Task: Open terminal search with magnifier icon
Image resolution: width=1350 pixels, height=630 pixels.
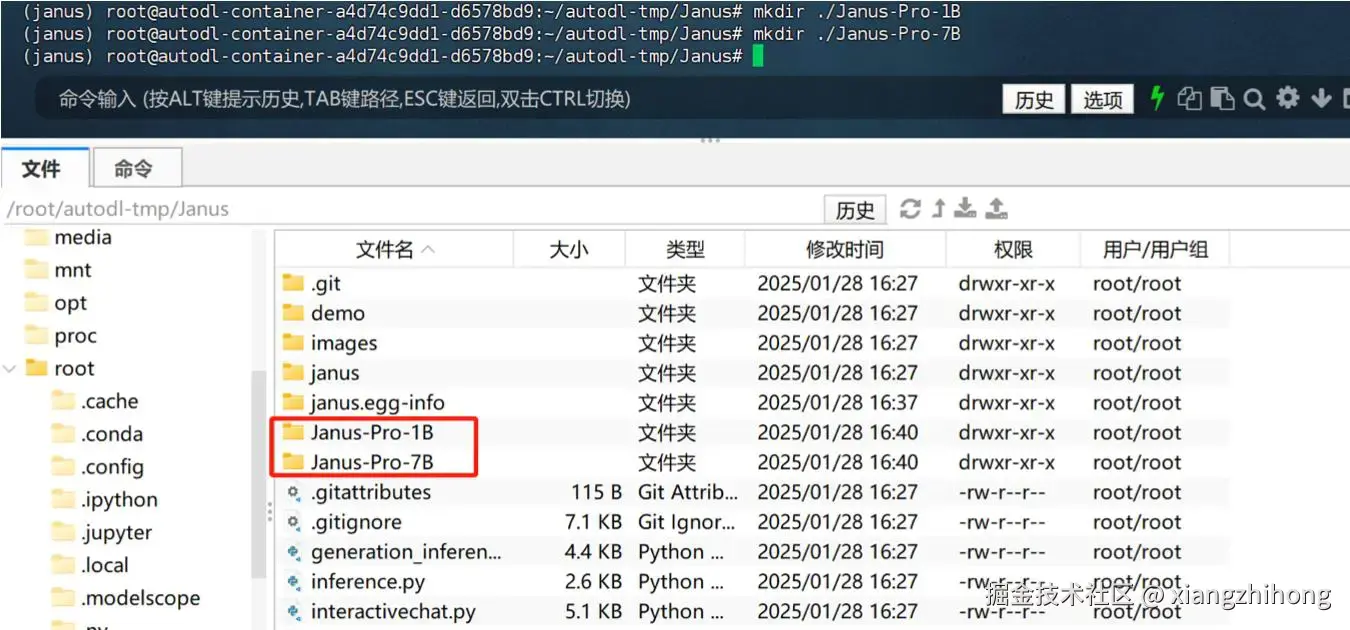Action: (1254, 98)
